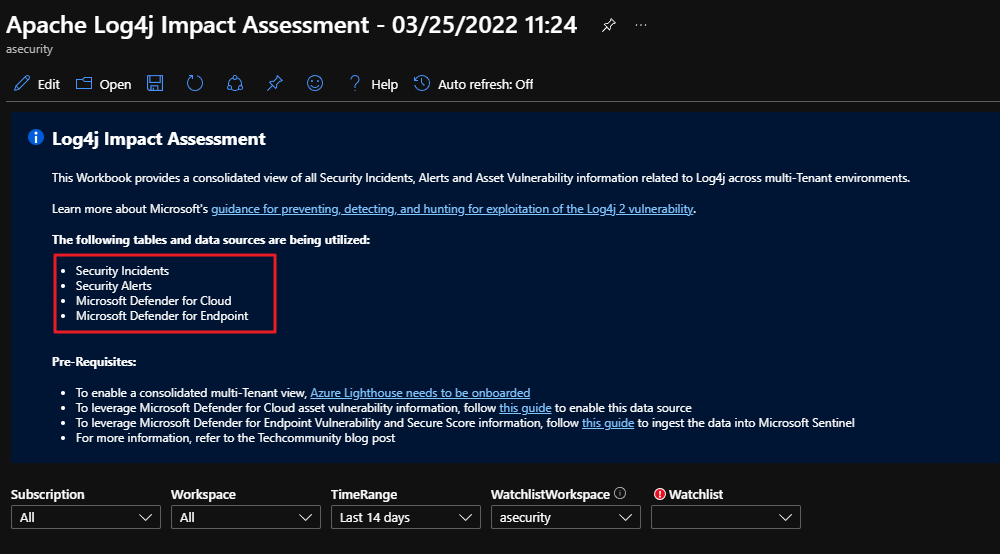The width and height of the screenshot is (1000, 554).
Task: Click the 'Pre-Requisites:' heading
Action: [x=94, y=361]
